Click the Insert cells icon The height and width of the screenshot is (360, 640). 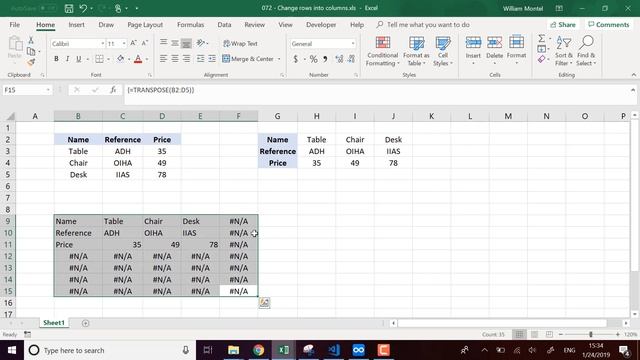(x=473, y=42)
